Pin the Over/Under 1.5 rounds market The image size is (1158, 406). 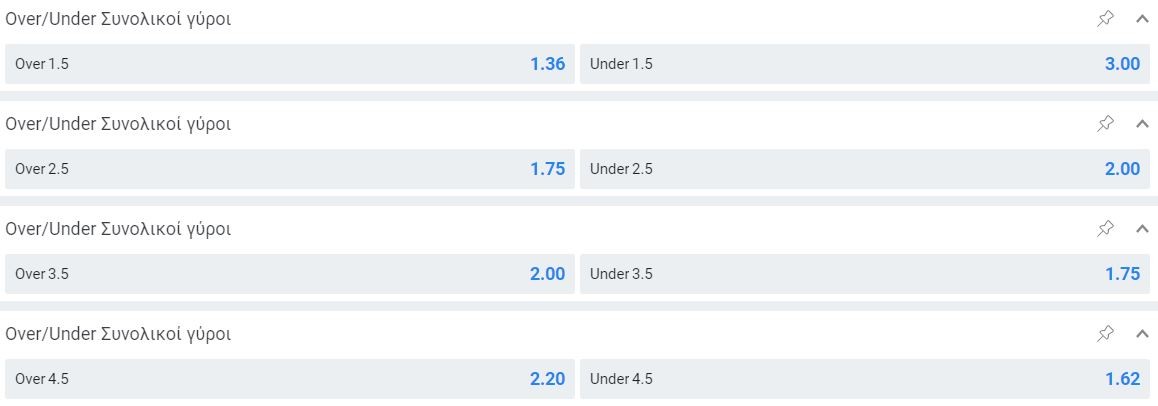coord(1105,19)
